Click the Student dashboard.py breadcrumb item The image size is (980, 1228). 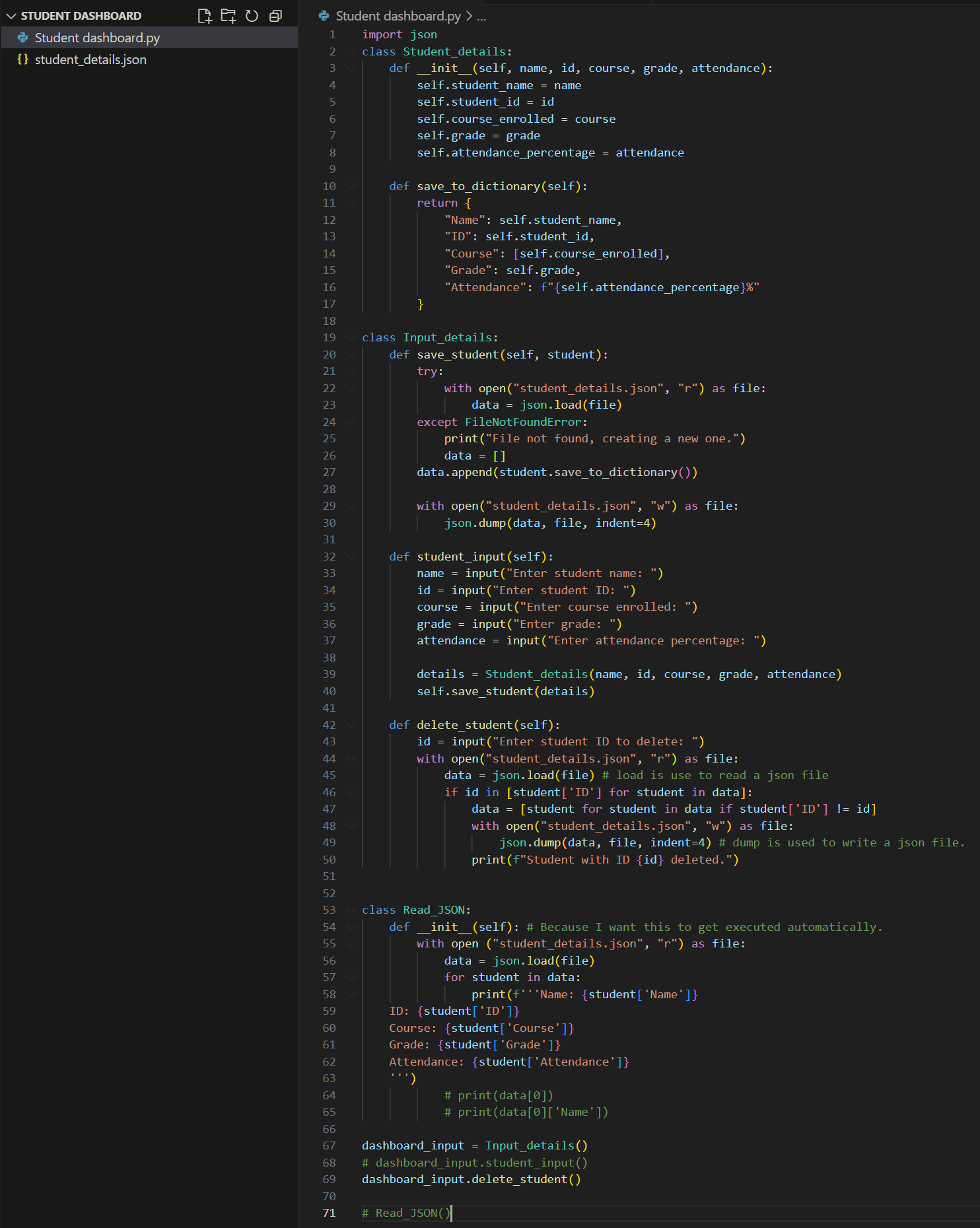click(x=398, y=16)
